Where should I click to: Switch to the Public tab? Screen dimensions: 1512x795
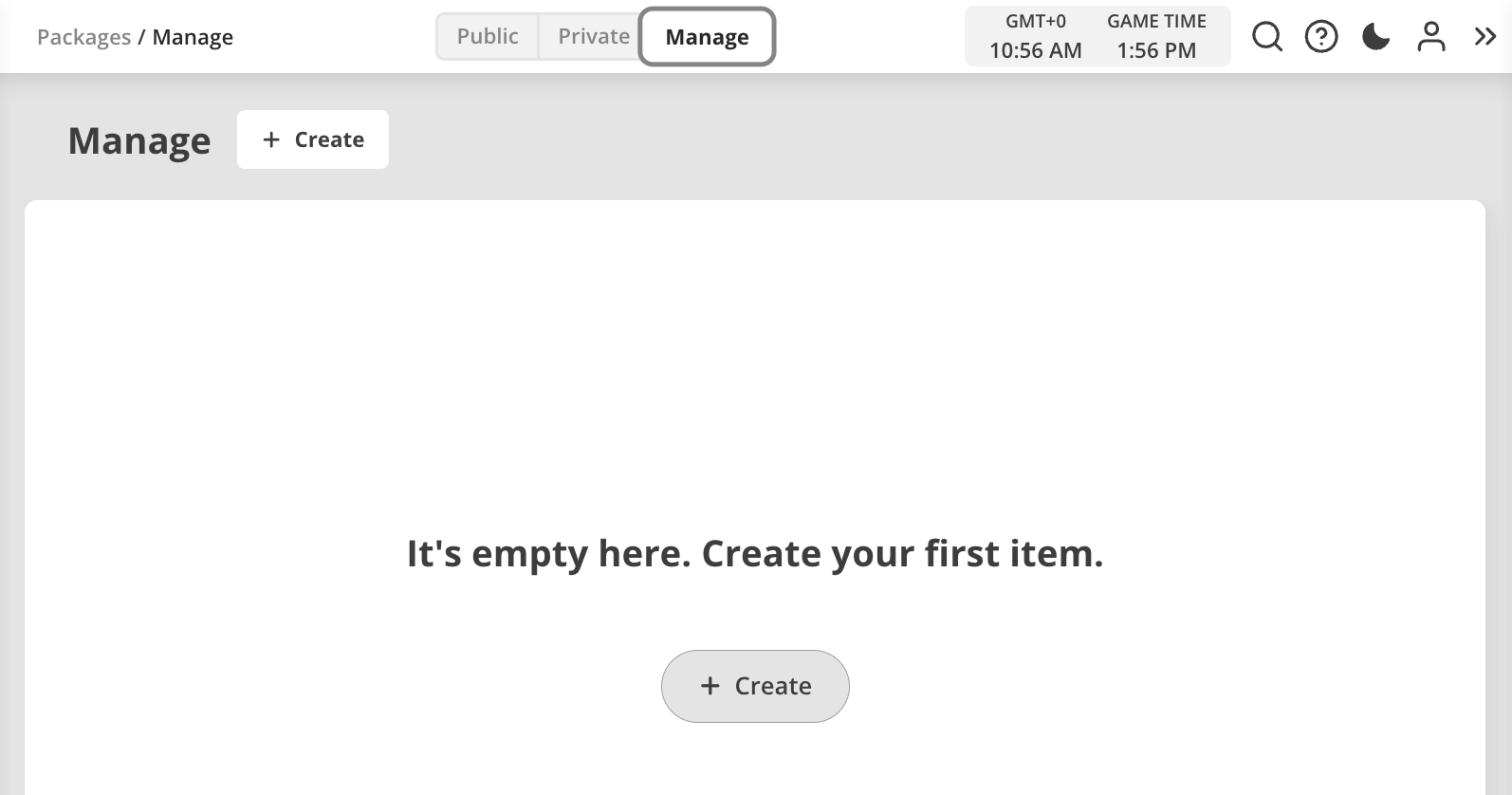tap(487, 36)
